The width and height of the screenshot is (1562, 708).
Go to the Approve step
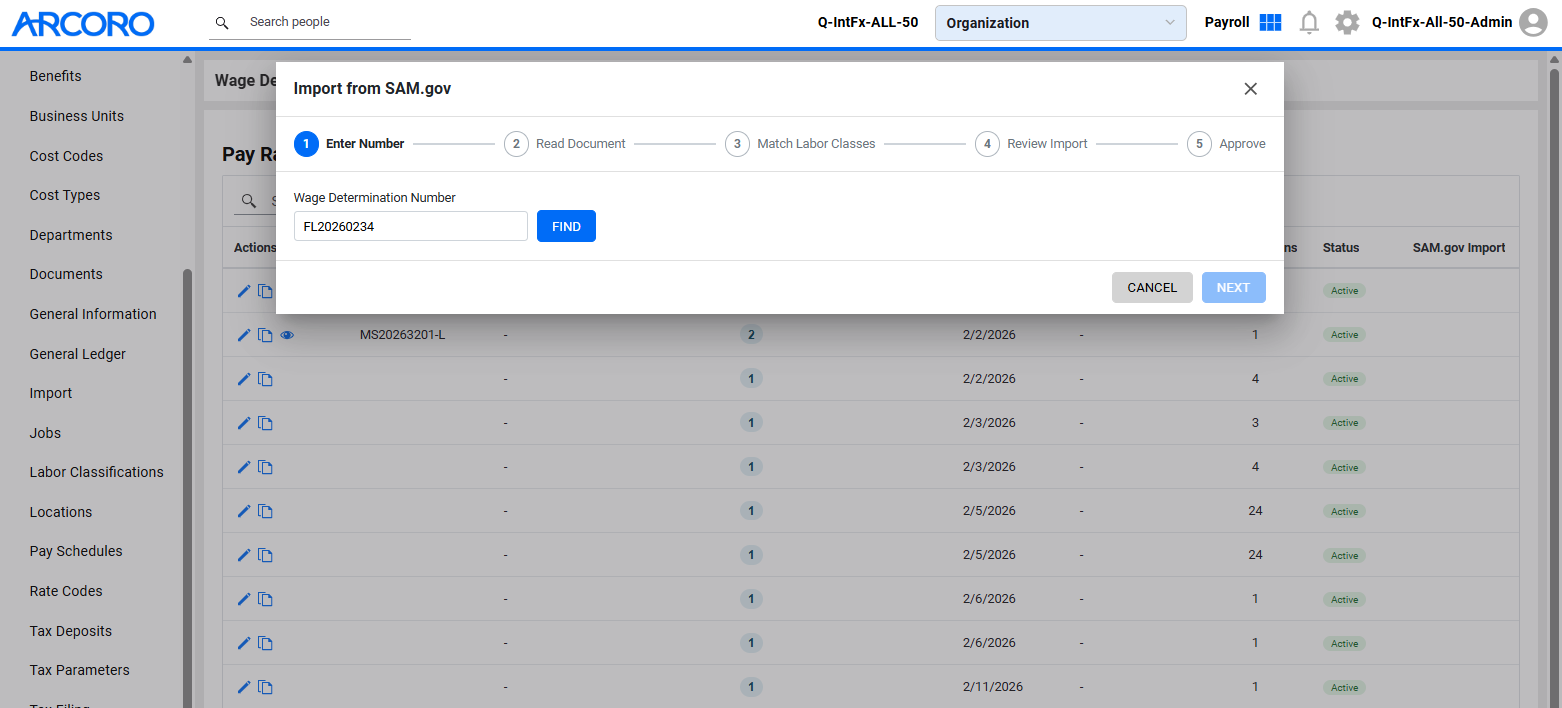[1227, 144]
